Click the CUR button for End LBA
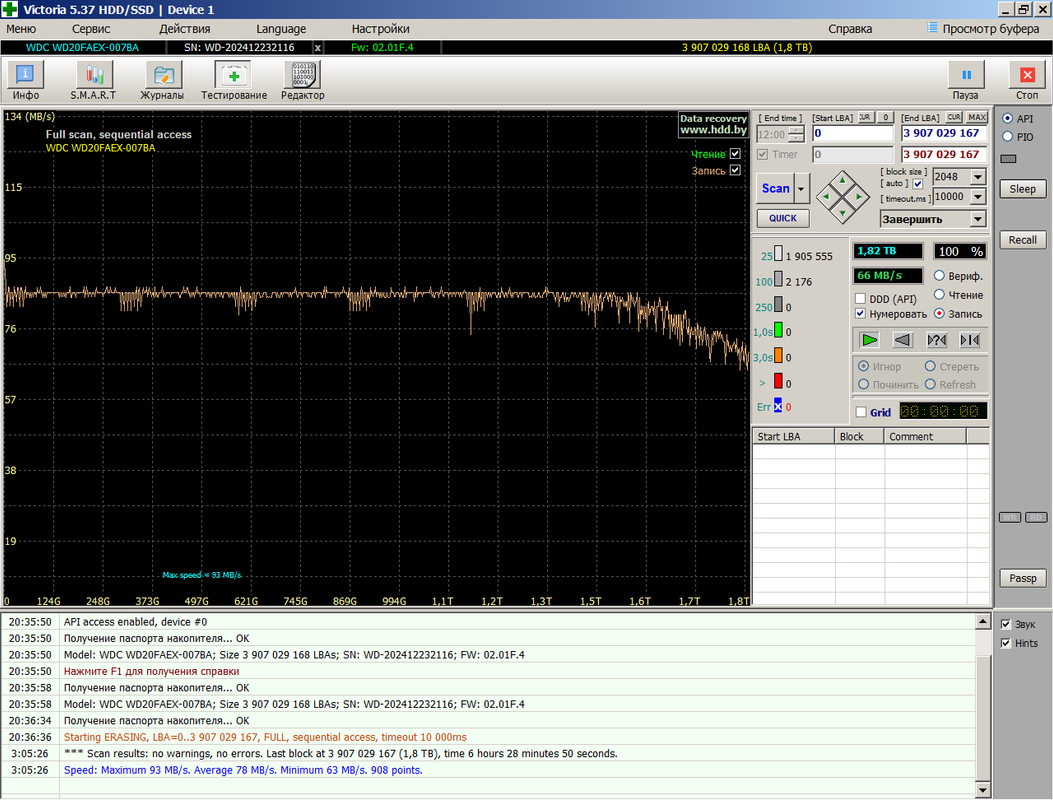This screenshot has width=1053, height=800. 954,117
